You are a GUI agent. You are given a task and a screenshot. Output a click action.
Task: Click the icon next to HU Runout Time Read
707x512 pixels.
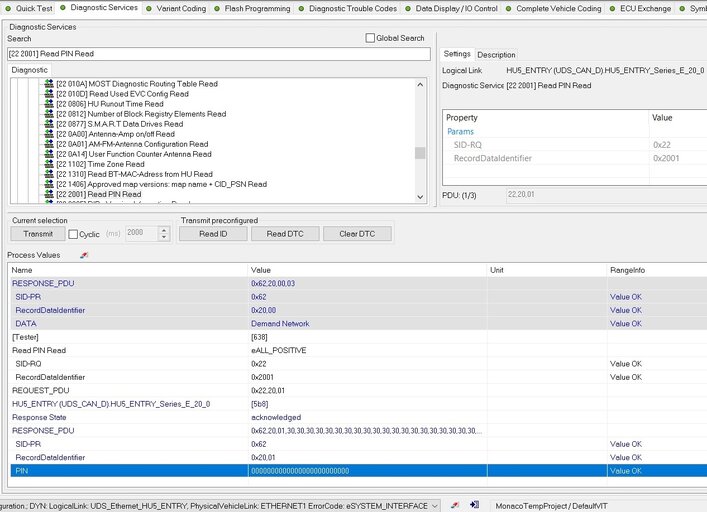(48, 104)
